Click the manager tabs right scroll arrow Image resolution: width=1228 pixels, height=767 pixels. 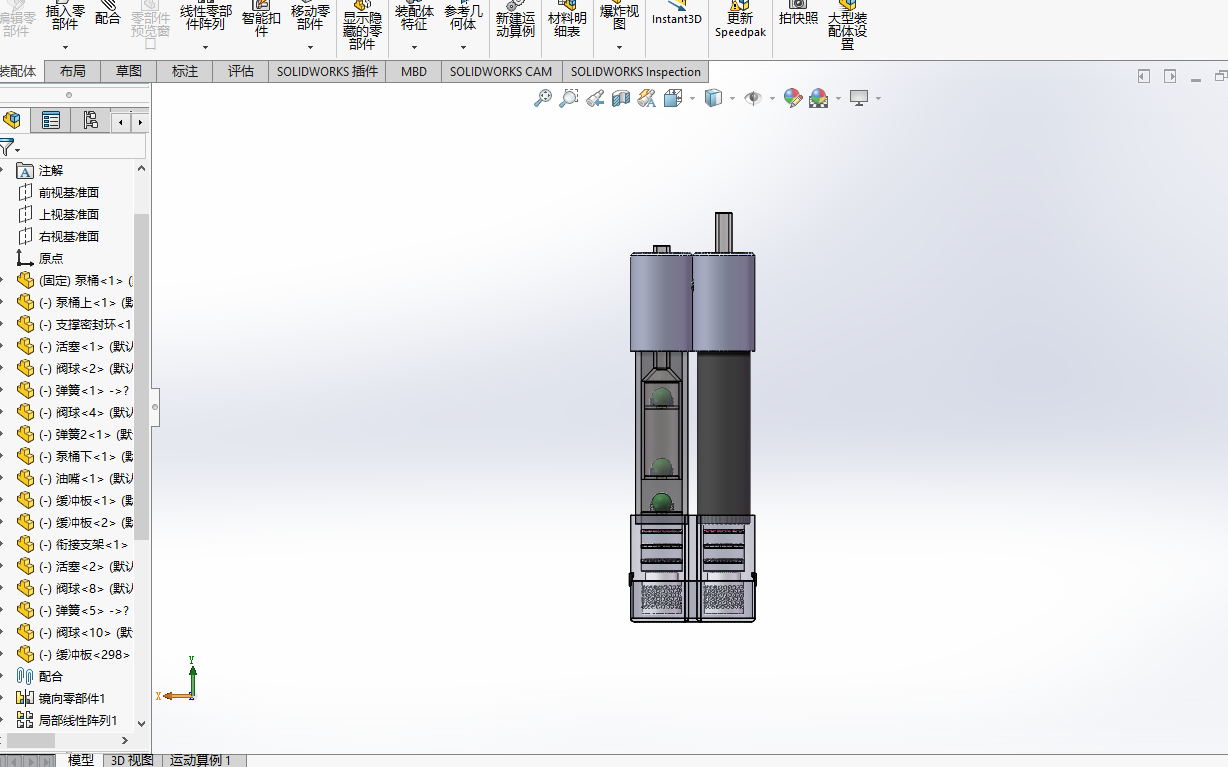(x=140, y=122)
